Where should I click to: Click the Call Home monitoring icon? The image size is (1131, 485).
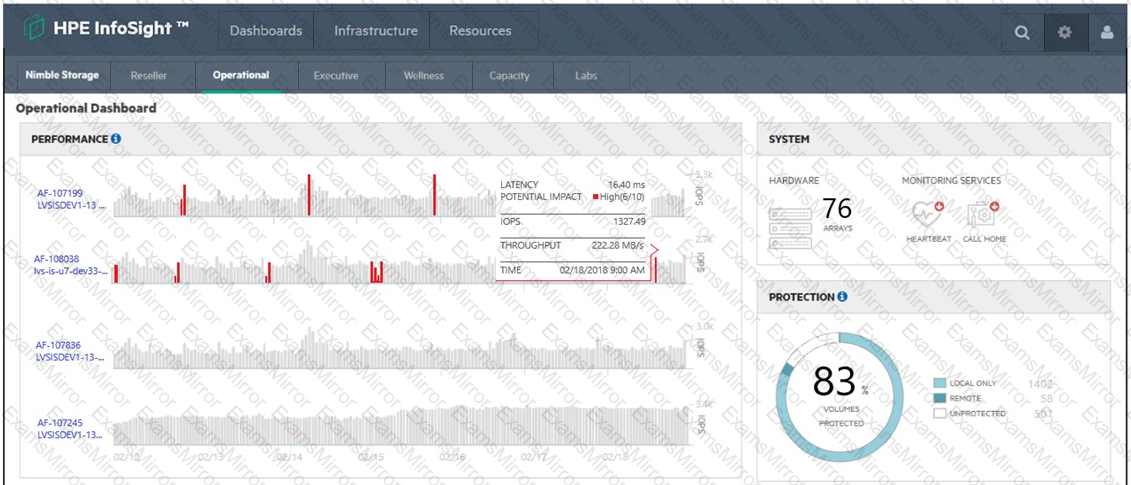985,214
